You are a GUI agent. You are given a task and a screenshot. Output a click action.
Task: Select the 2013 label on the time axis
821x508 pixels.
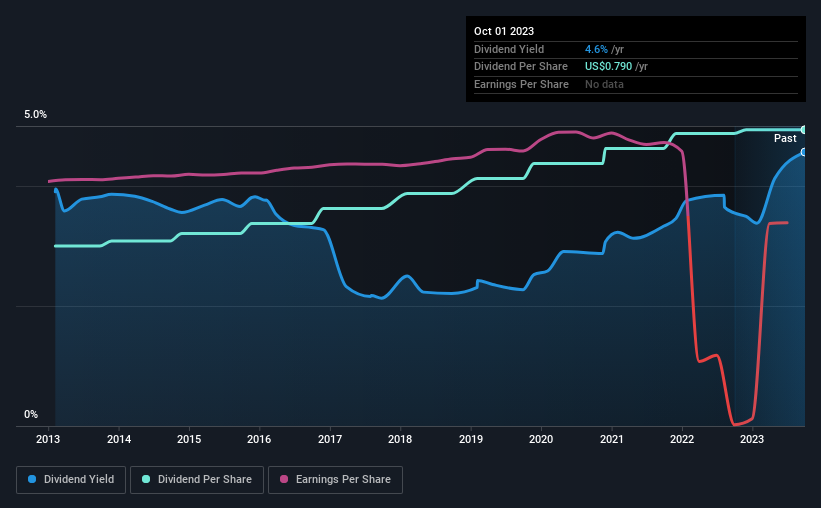48,439
